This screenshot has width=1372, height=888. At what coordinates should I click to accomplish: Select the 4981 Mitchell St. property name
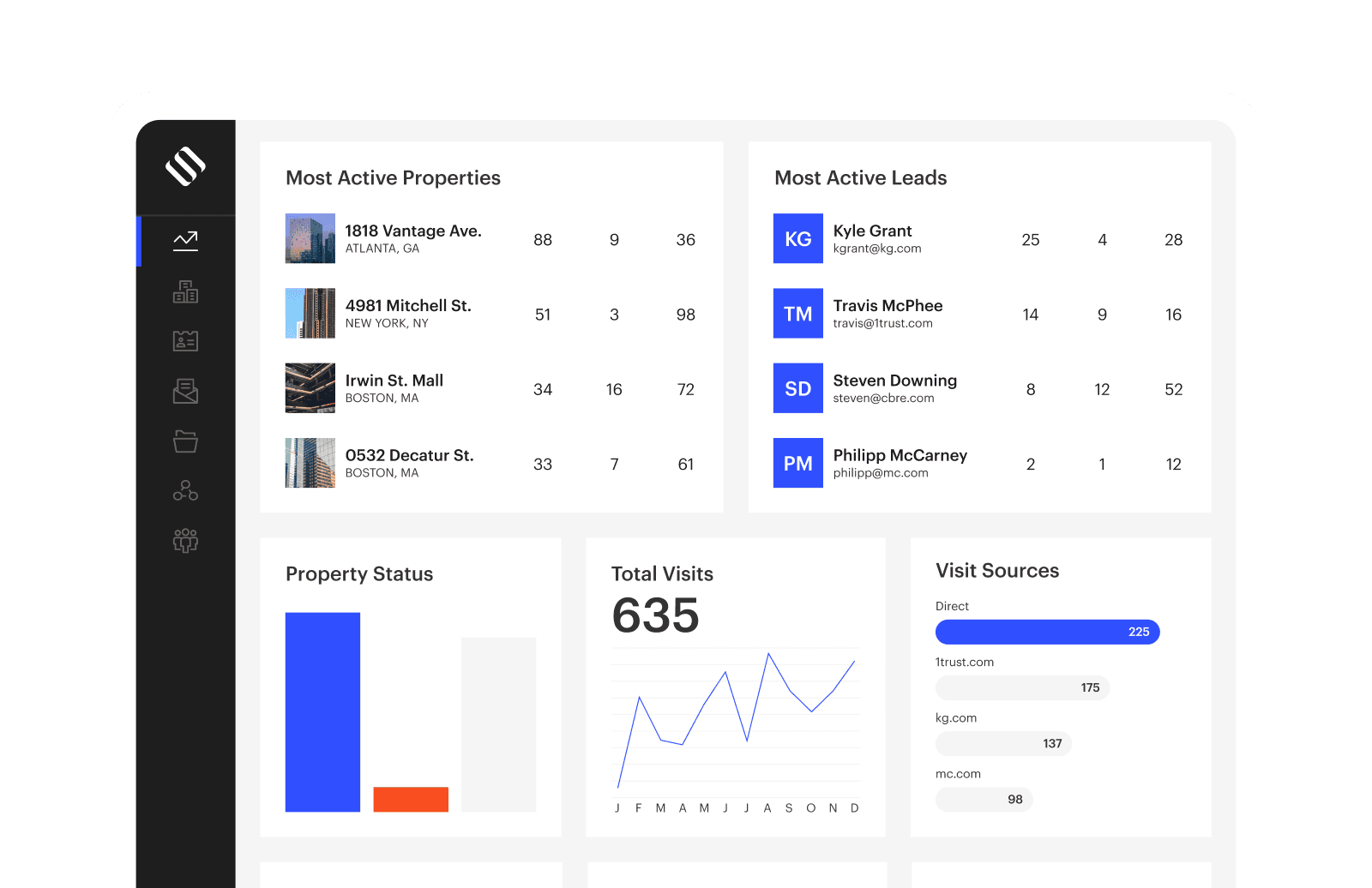[408, 305]
